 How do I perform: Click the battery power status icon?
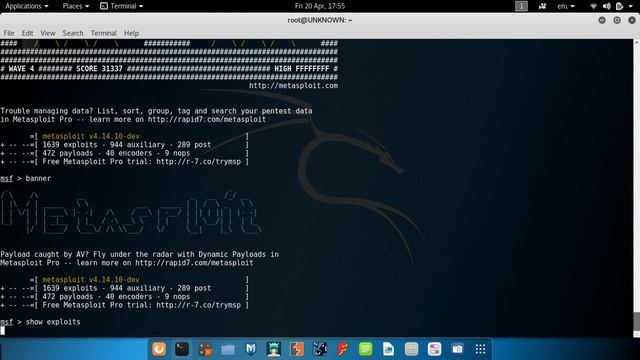click(619, 6)
